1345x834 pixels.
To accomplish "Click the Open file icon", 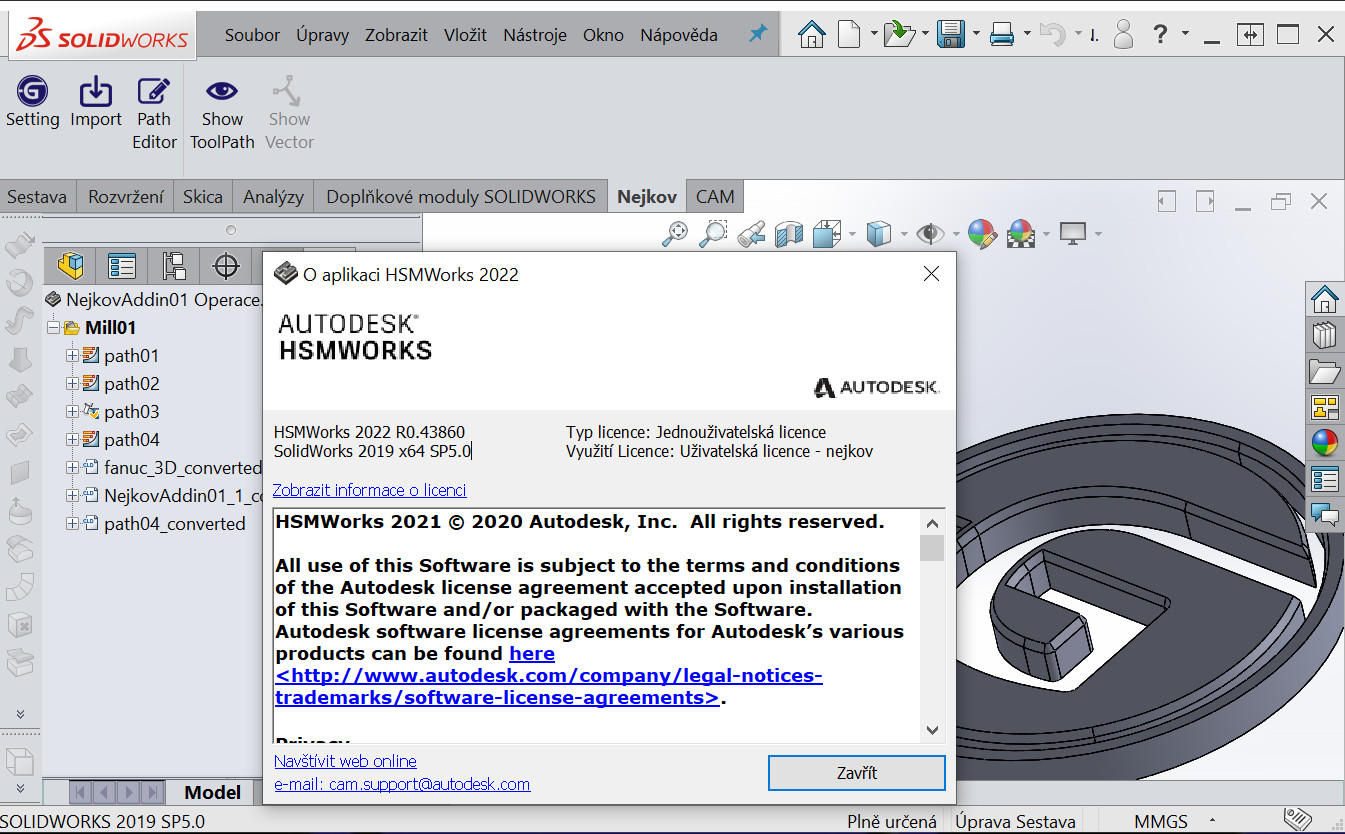I will (899, 35).
